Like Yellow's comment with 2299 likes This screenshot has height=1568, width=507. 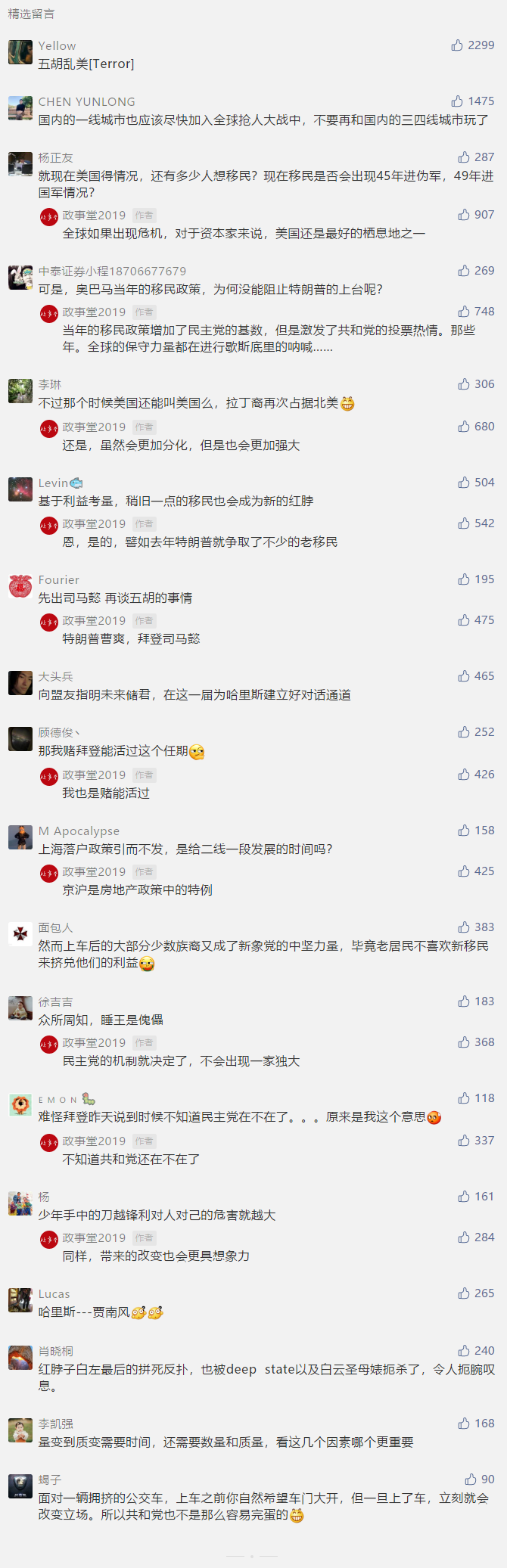click(457, 45)
